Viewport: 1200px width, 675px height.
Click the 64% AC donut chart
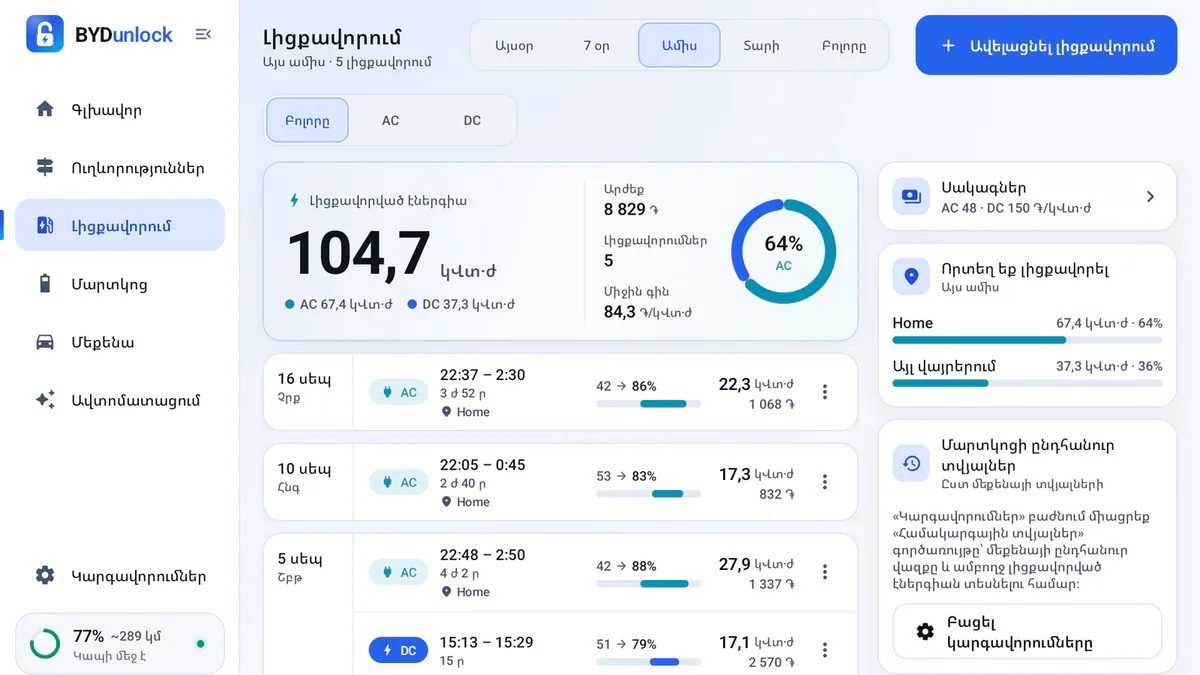click(783, 251)
